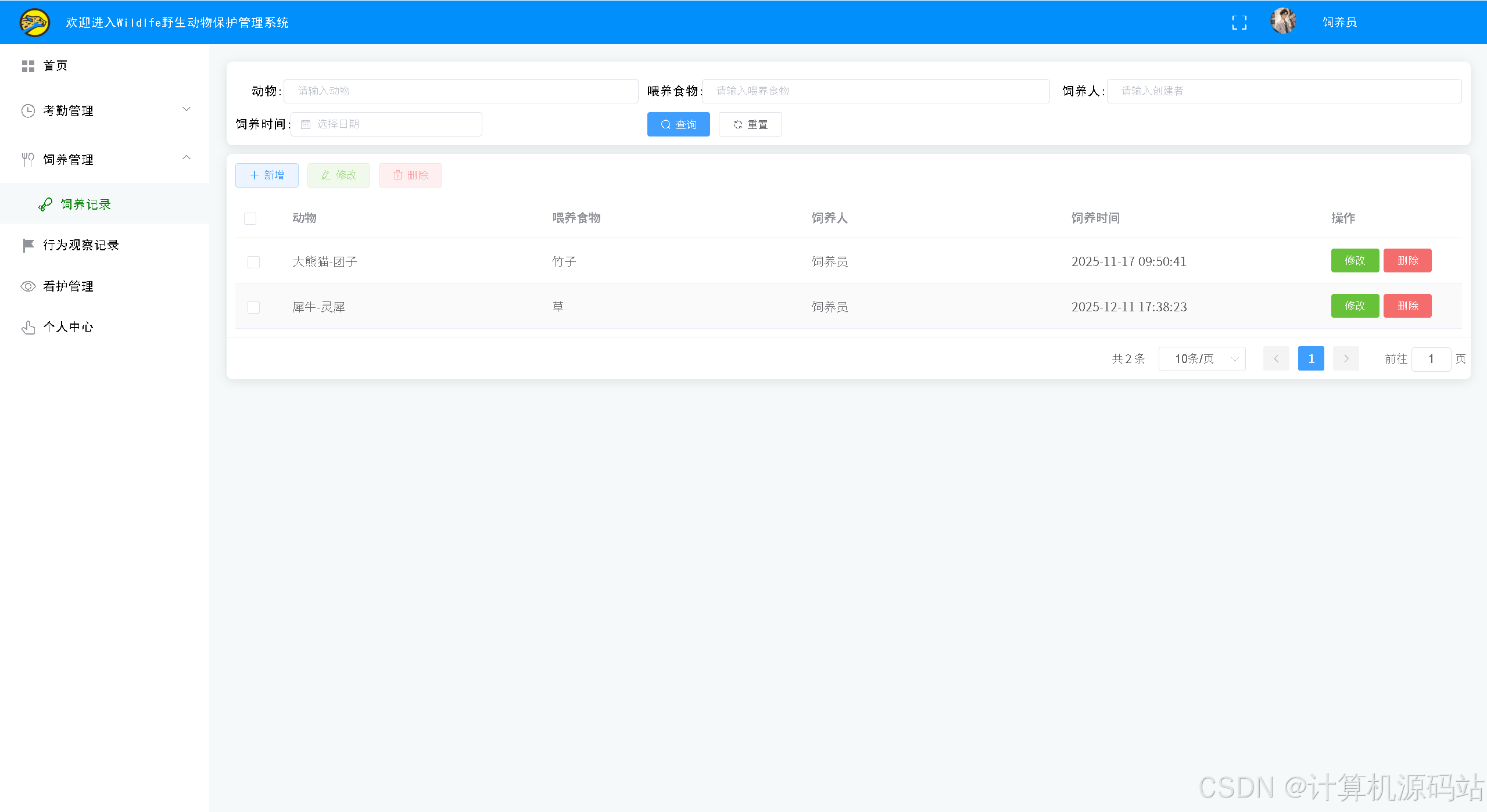The width and height of the screenshot is (1487, 812).
Task: Toggle fullscreen mode icon
Action: click(x=1239, y=23)
